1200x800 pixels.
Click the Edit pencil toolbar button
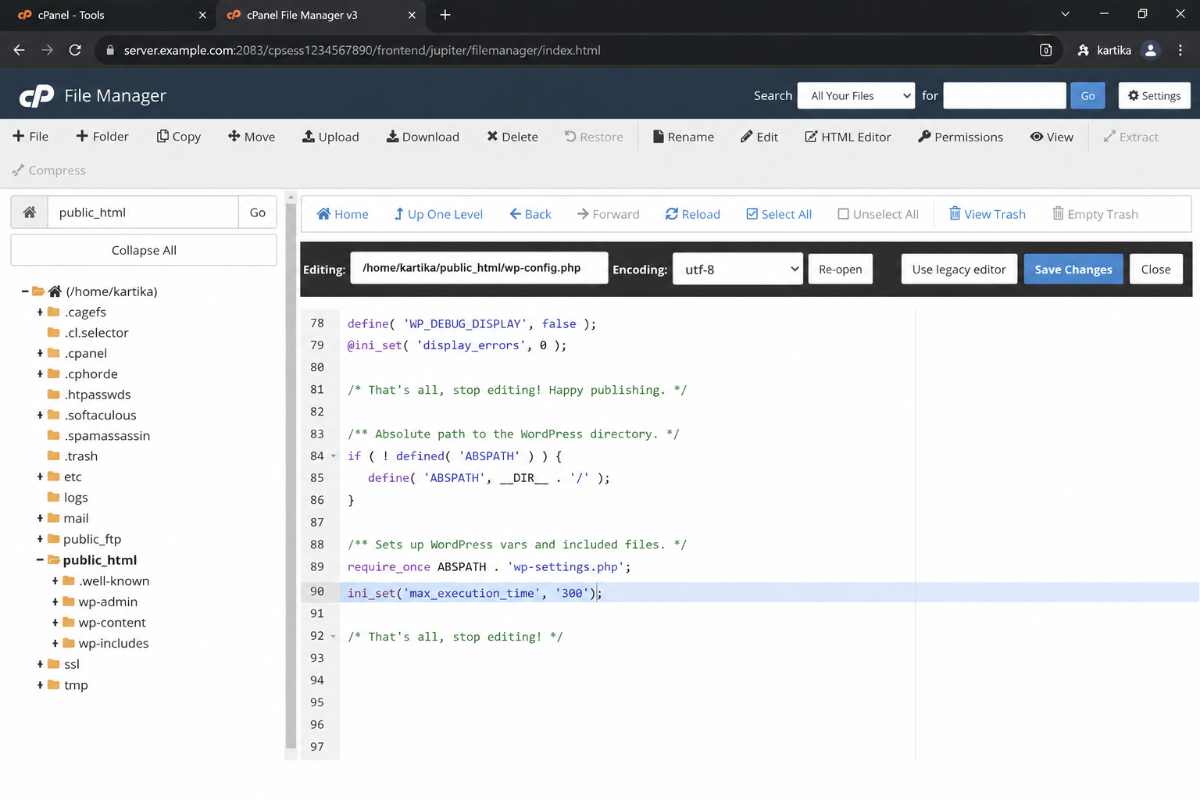(x=759, y=137)
